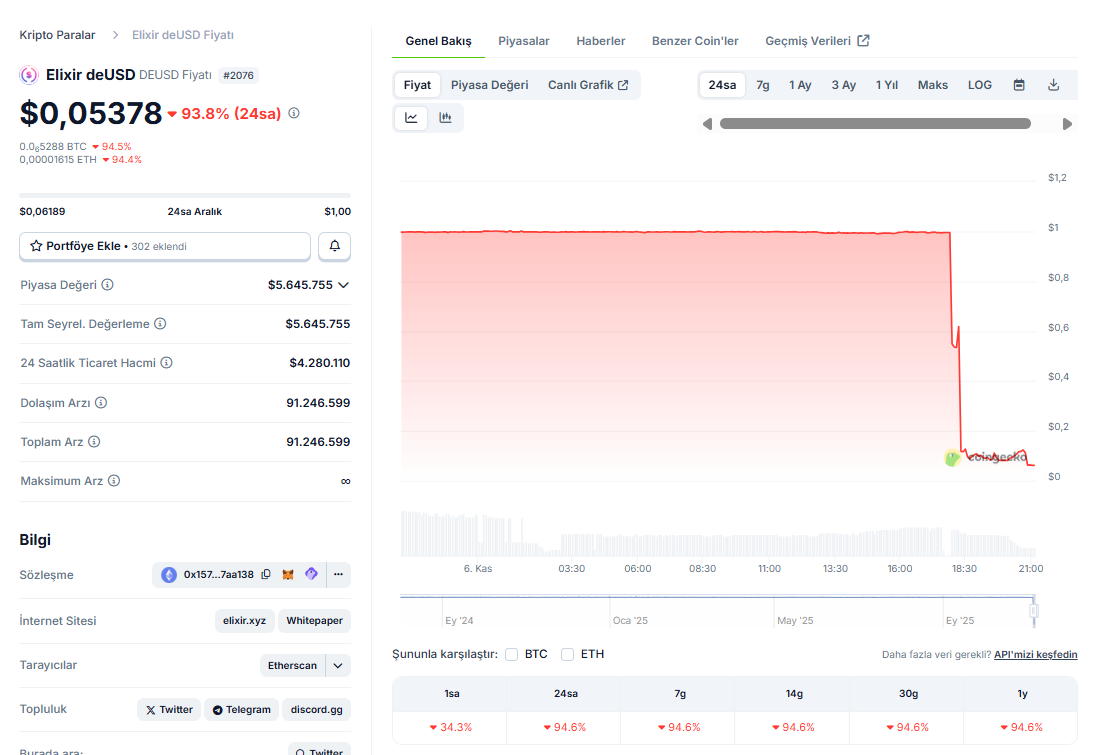Screen dimensions: 1097x755
Task: Tick the ETH comparison checkbox
Action: click(x=567, y=654)
